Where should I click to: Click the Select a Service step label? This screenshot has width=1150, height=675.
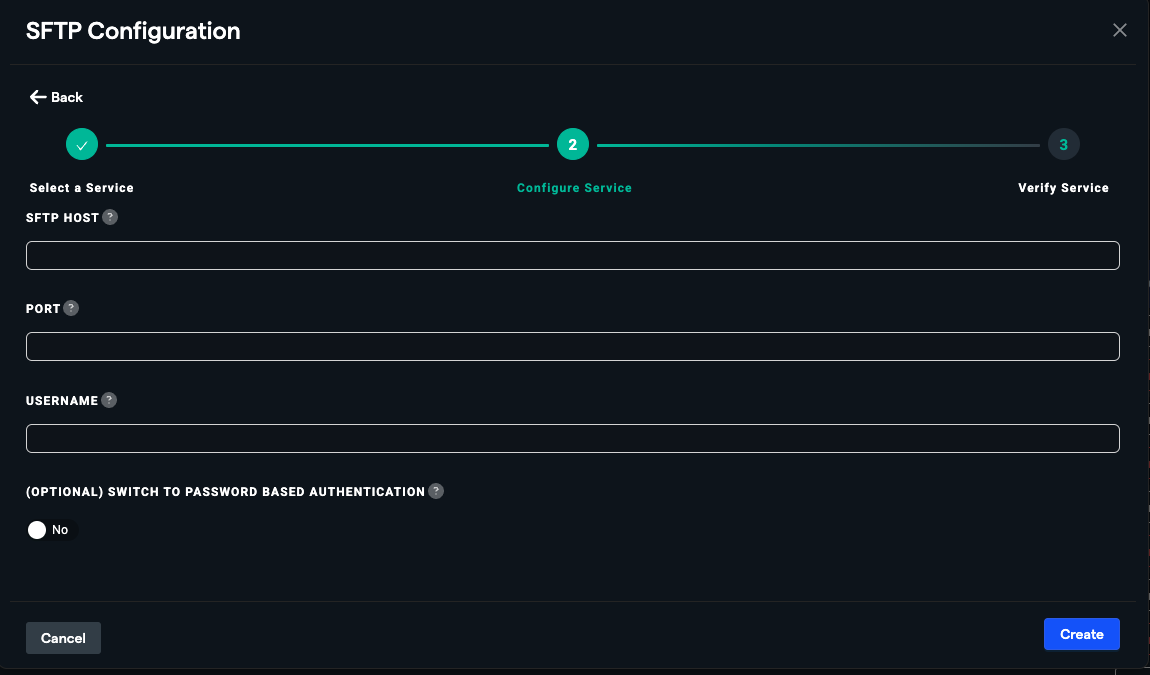tap(82, 188)
